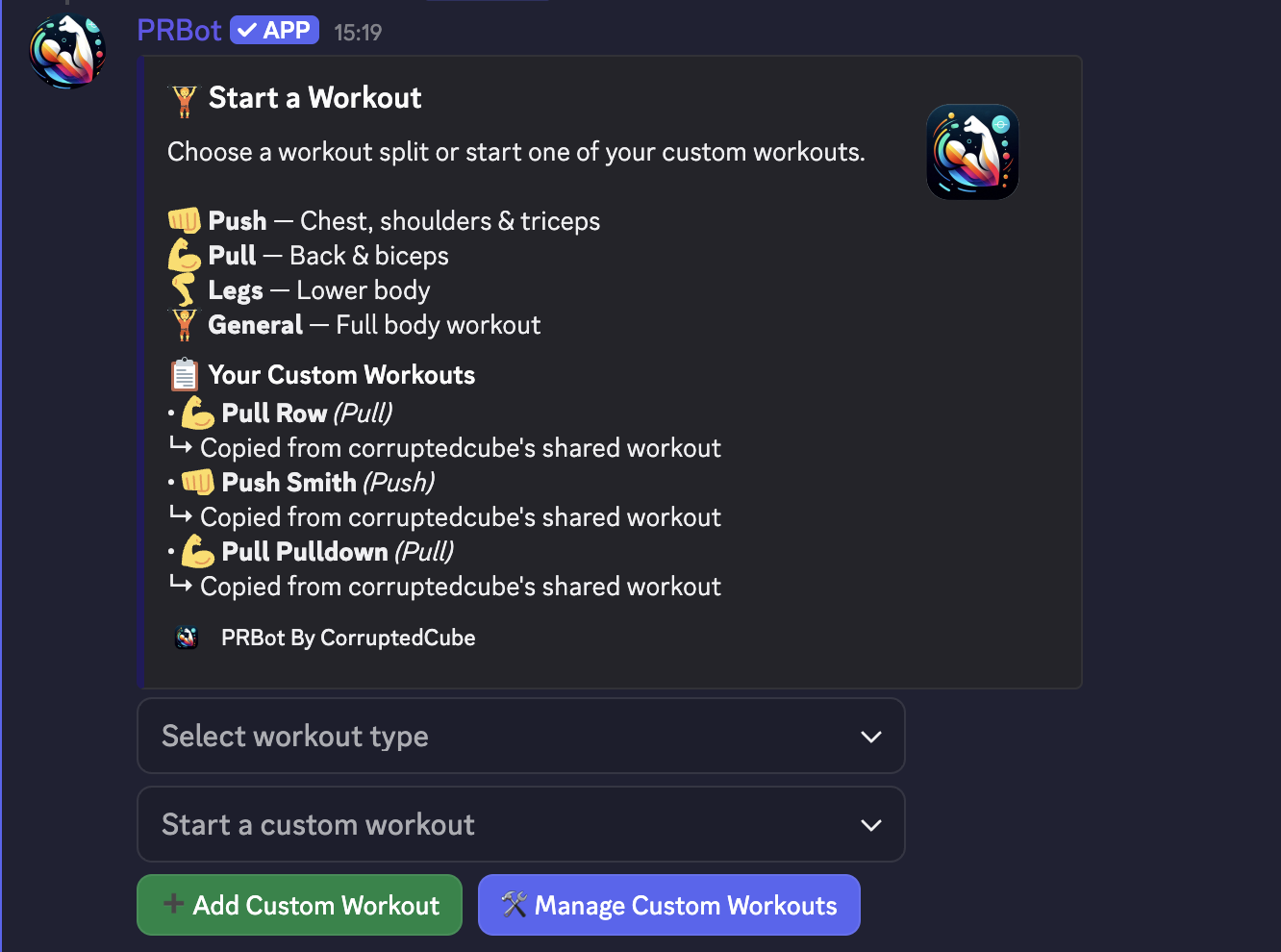Click PRBot's circular avatar image
This screenshot has width=1281, height=952.
coord(66,51)
